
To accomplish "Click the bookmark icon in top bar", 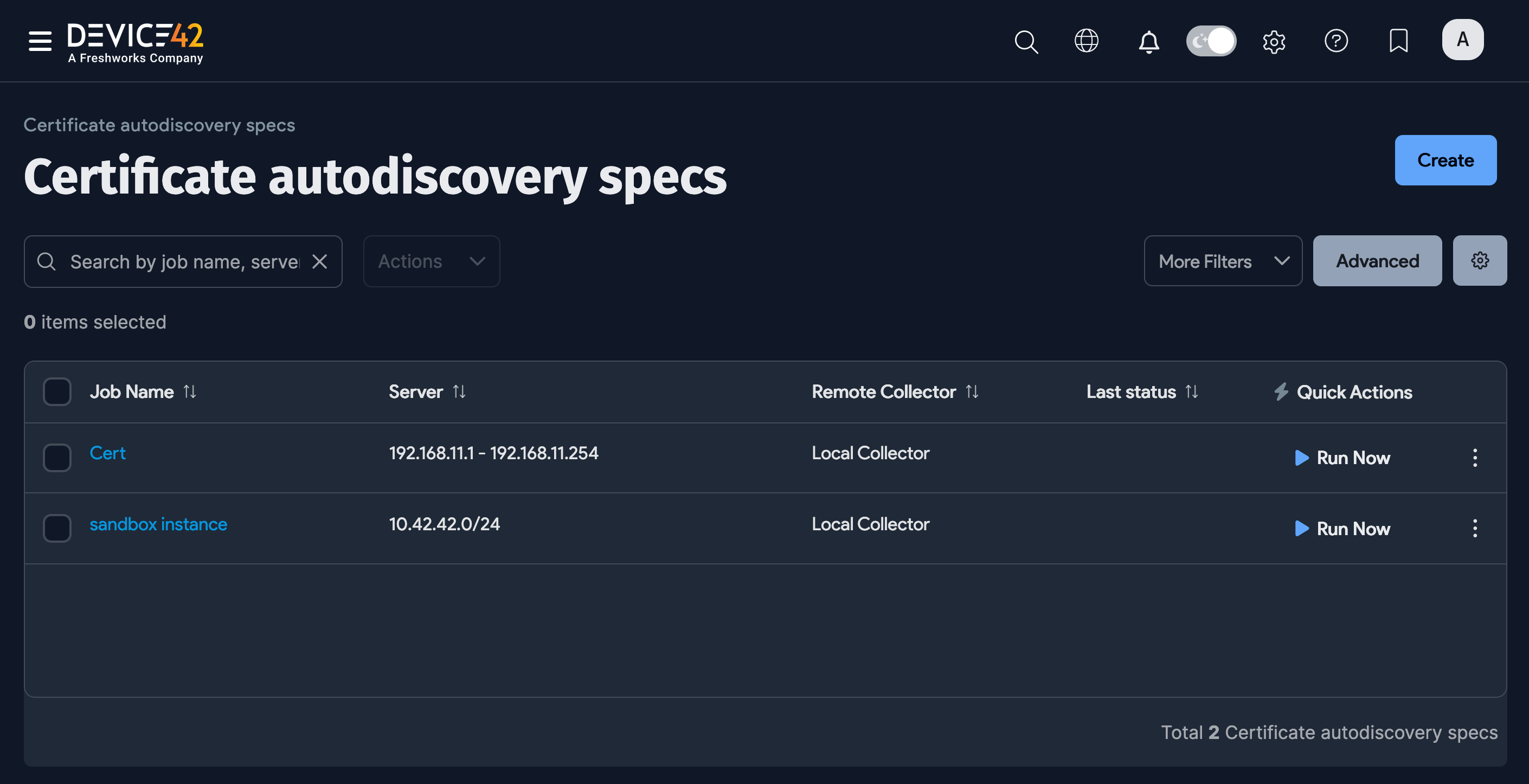I will (x=1398, y=42).
